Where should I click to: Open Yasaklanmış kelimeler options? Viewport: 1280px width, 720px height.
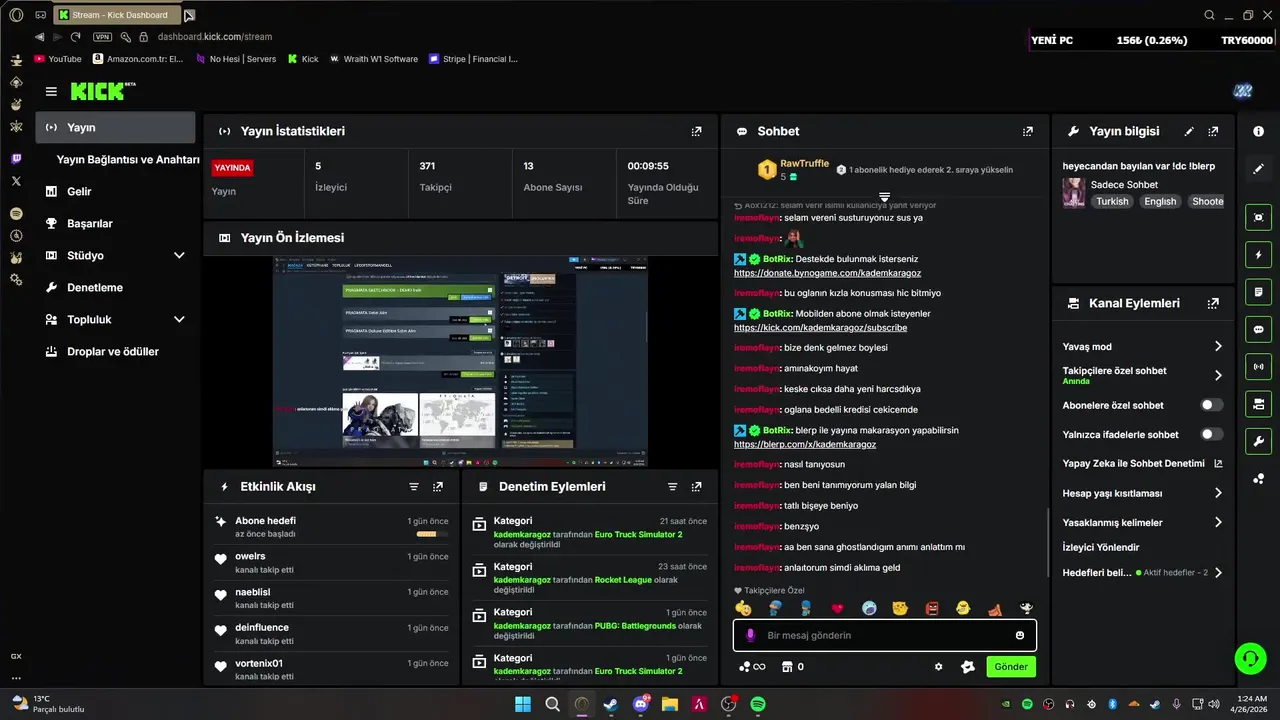[1218, 522]
